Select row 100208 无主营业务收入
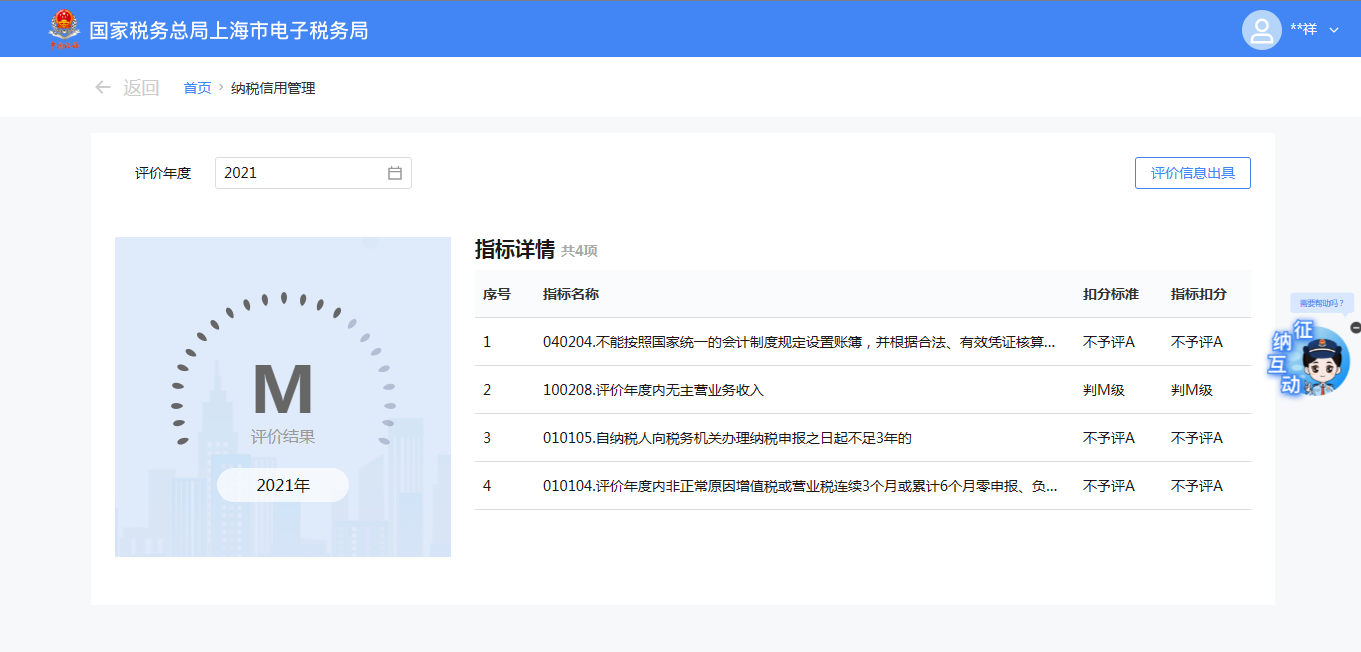This screenshot has width=1361, height=652. 653,390
